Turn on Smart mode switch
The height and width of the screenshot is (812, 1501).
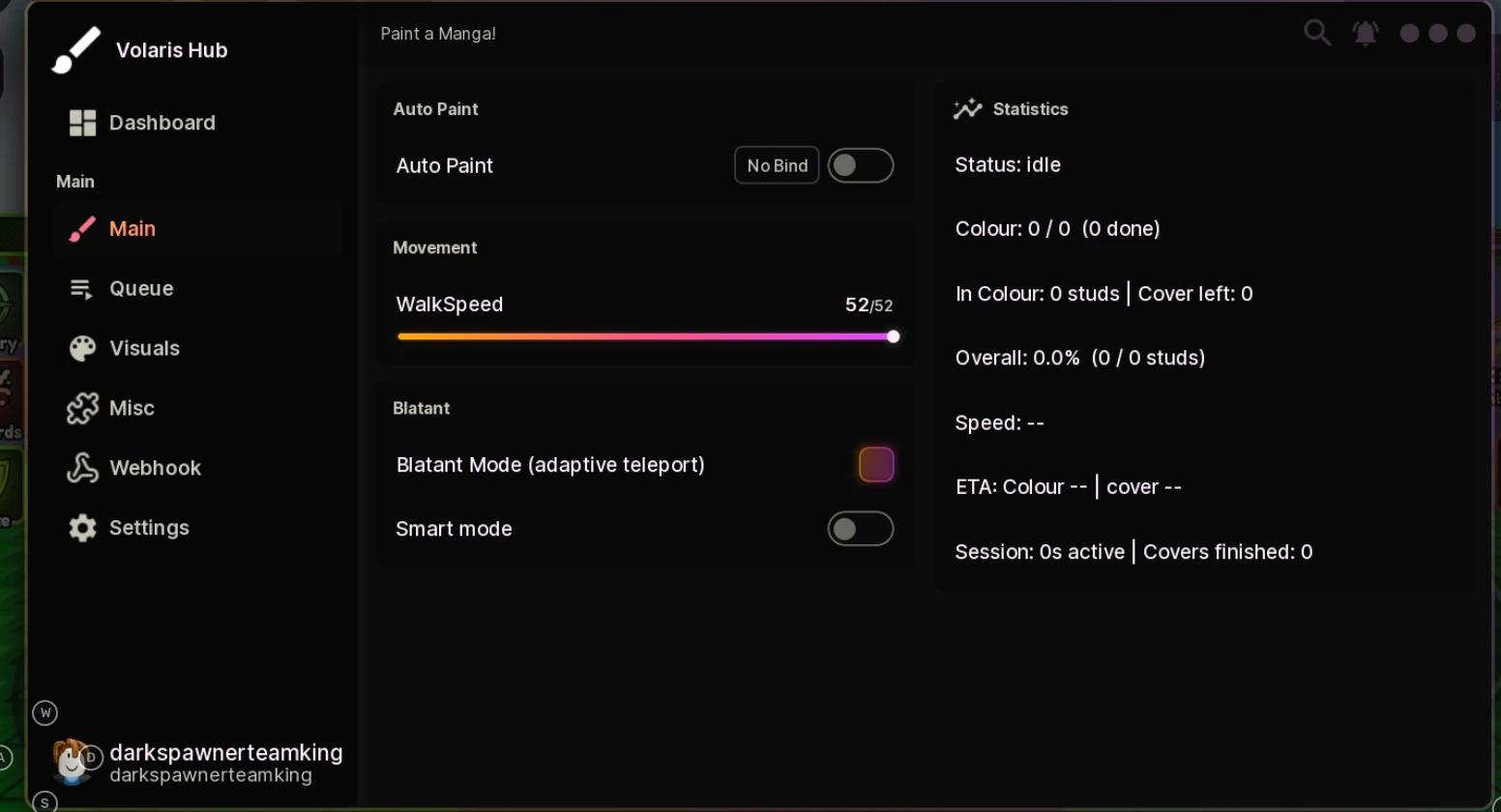click(x=861, y=529)
